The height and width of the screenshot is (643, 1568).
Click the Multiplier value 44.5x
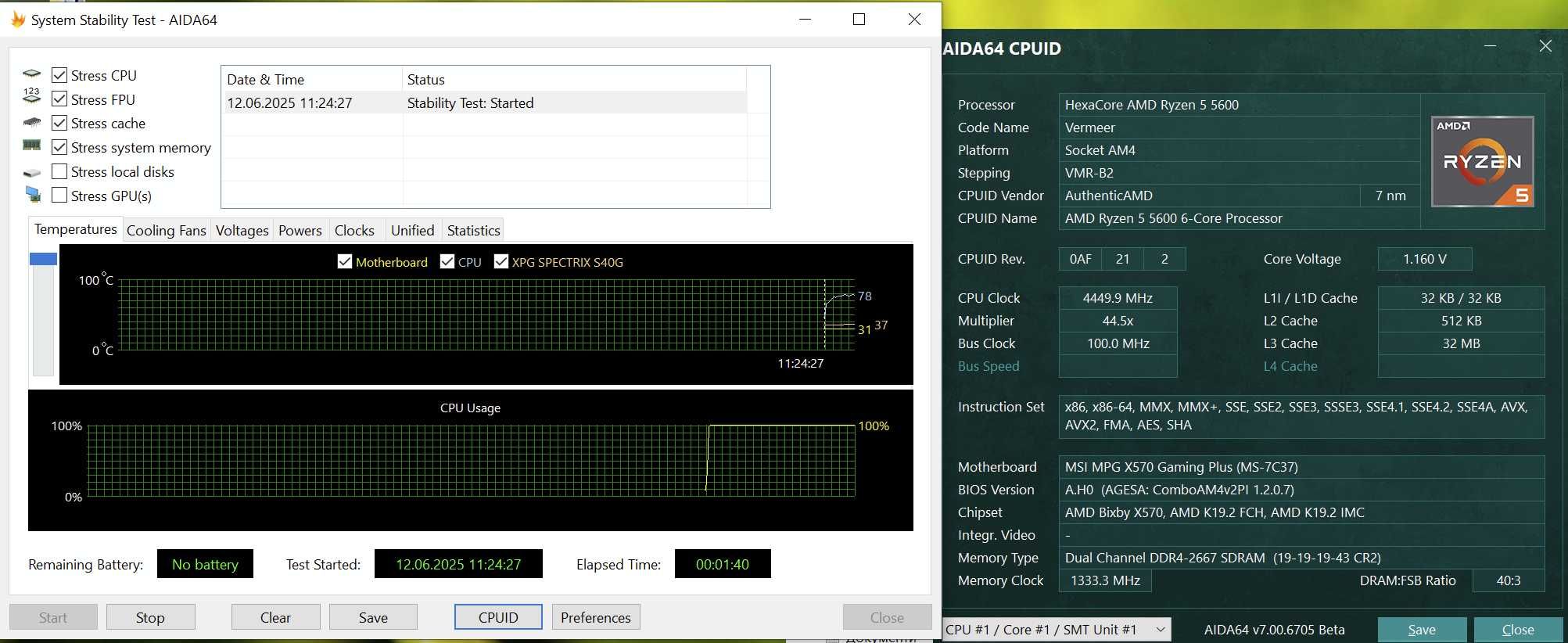coord(1118,321)
